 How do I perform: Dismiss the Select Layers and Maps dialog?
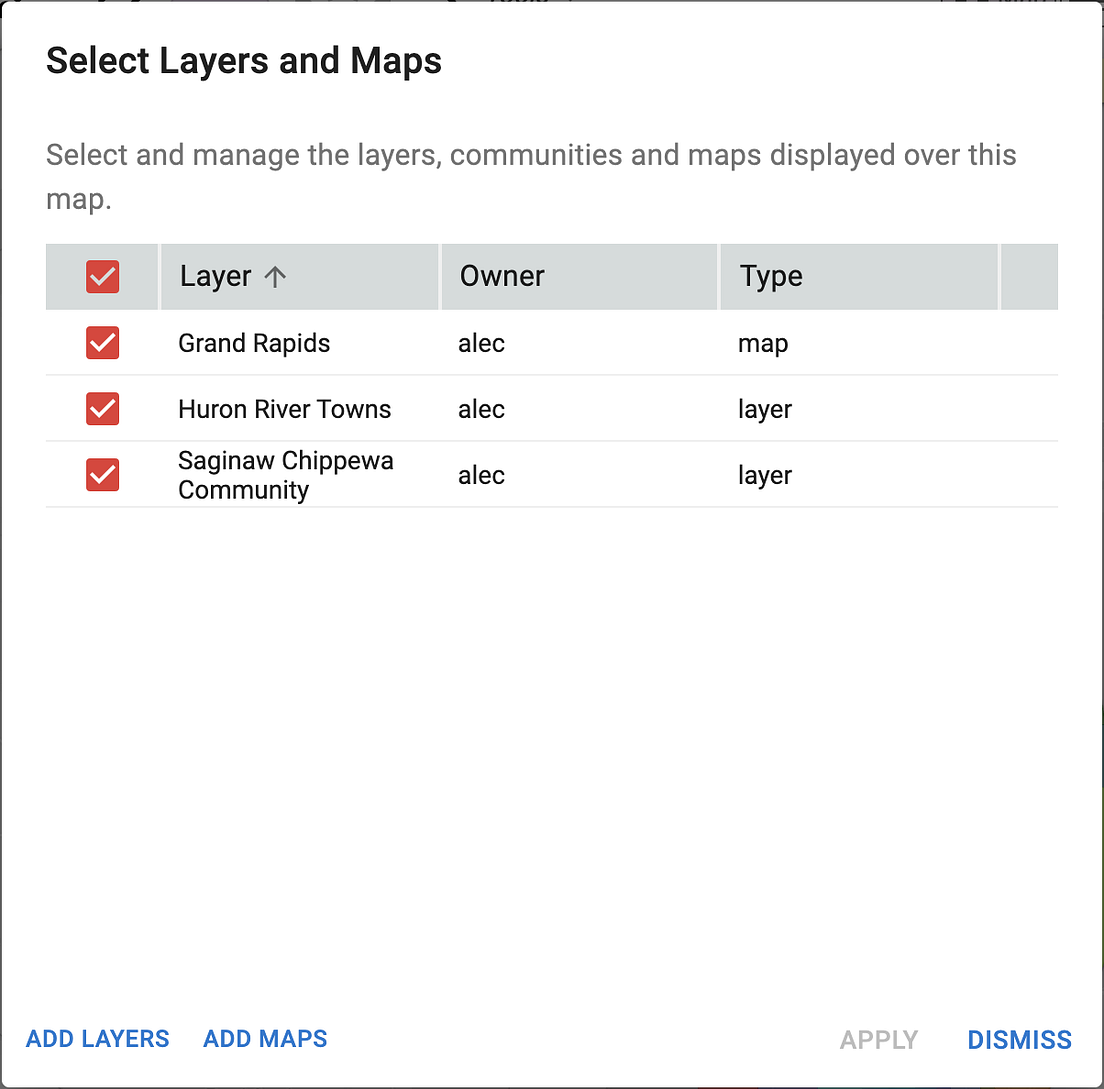click(x=1019, y=1039)
